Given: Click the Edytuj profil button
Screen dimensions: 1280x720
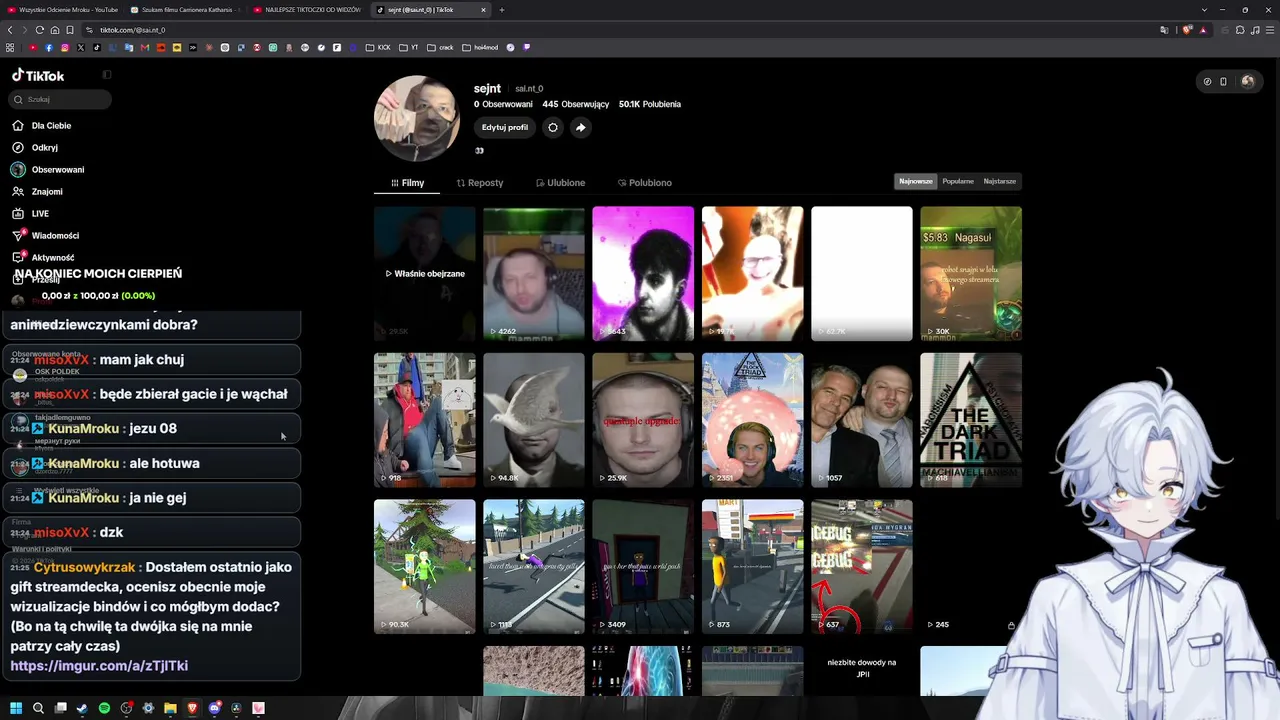Looking at the screenshot, I should (505, 127).
